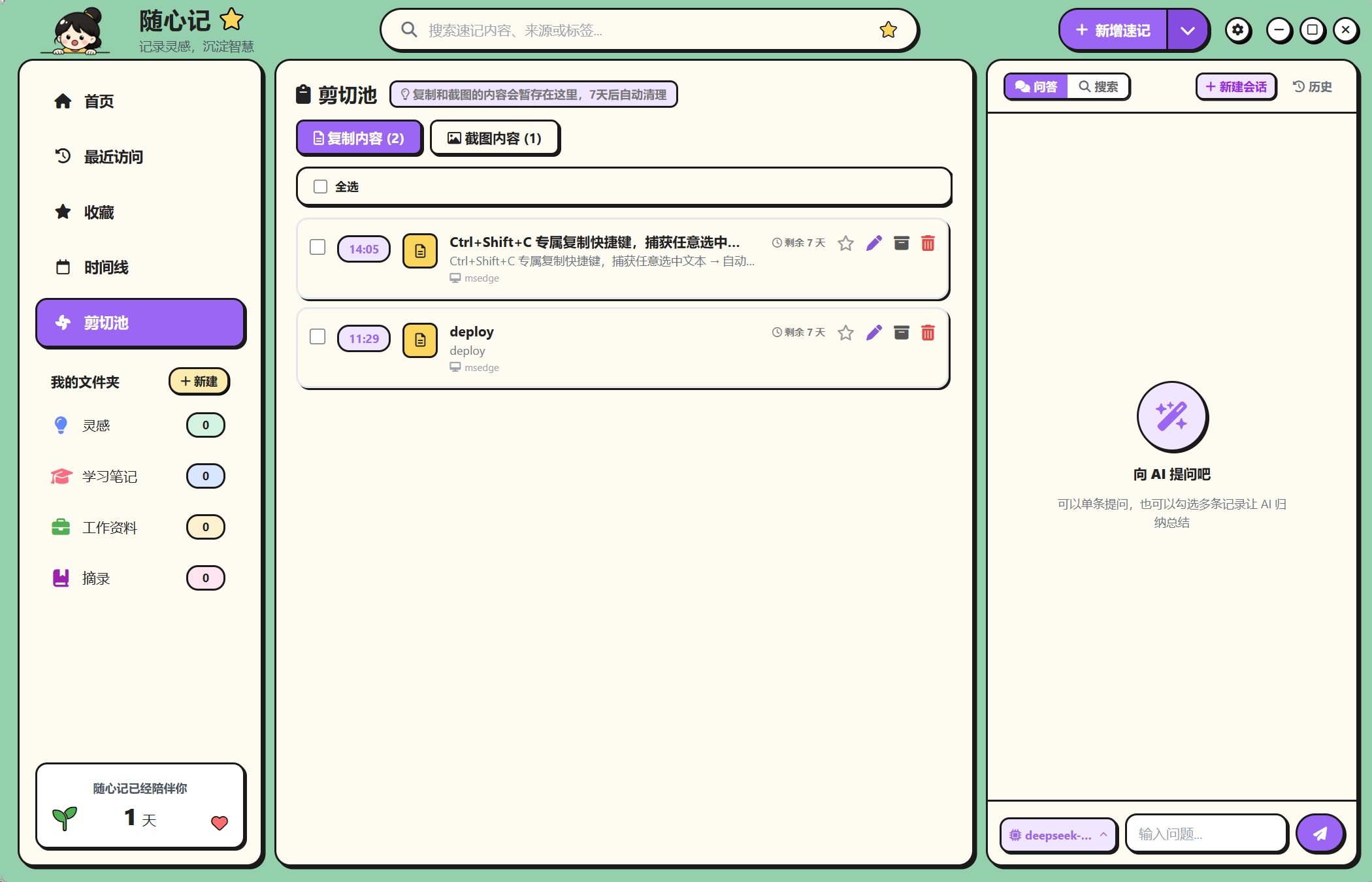Screen dimensions: 1372x882
Task: Star the 14:05 clipboard entry
Action: click(x=845, y=243)
